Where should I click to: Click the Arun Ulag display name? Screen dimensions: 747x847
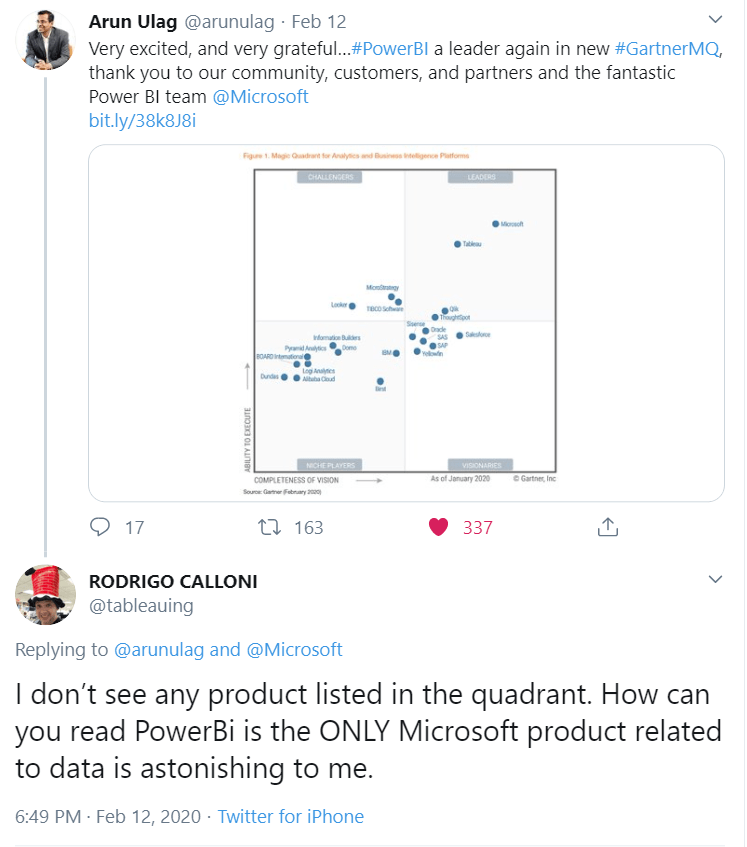[x=133, y=22]
